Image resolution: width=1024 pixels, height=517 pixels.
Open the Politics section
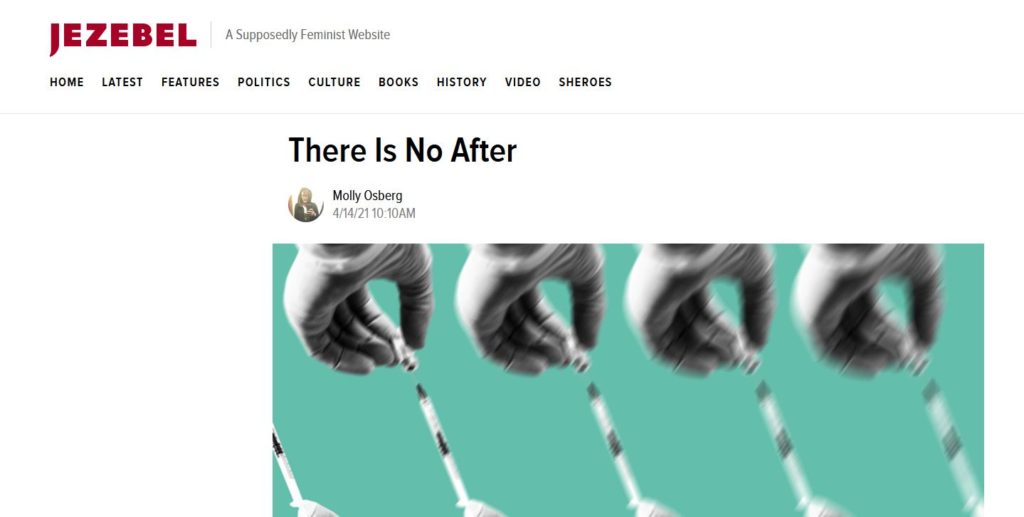pyautogui.click(x=264, y=82)
